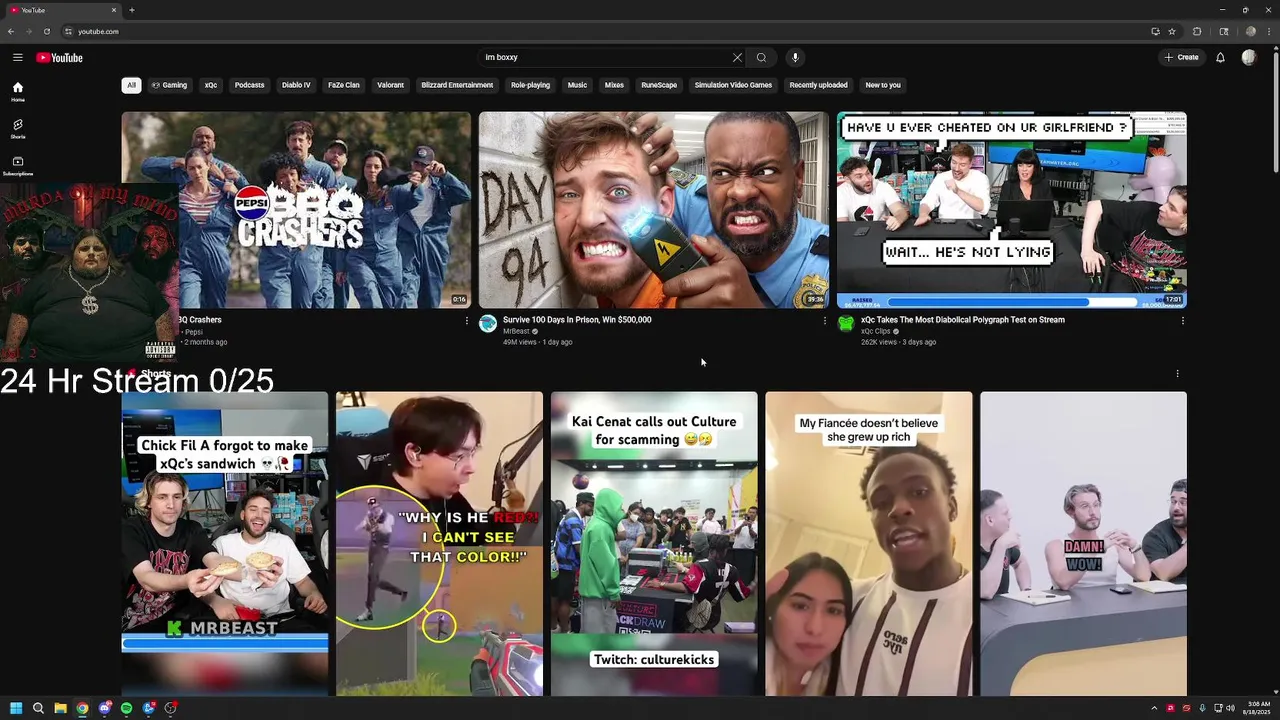Click the search magnifier button
This screenshot has height=720, width=1280.
click(x=761, y=57)
